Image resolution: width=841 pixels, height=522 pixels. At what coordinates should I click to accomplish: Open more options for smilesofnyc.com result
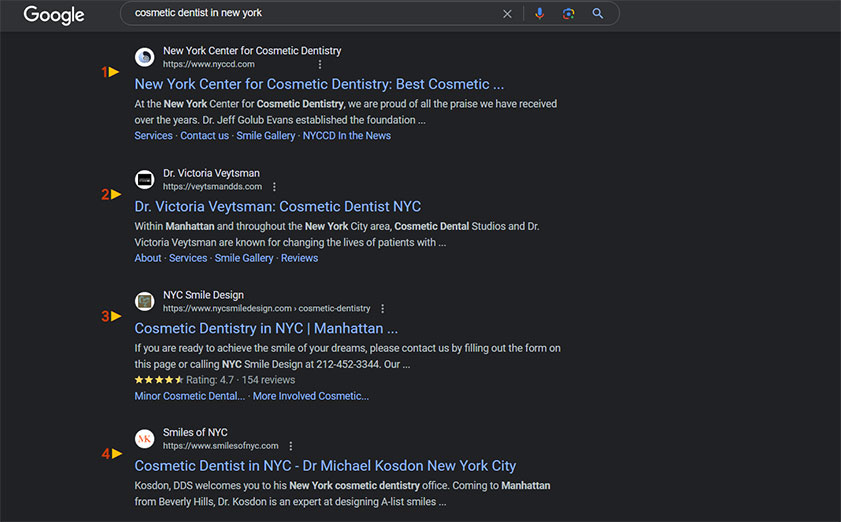tap(291, 446)
